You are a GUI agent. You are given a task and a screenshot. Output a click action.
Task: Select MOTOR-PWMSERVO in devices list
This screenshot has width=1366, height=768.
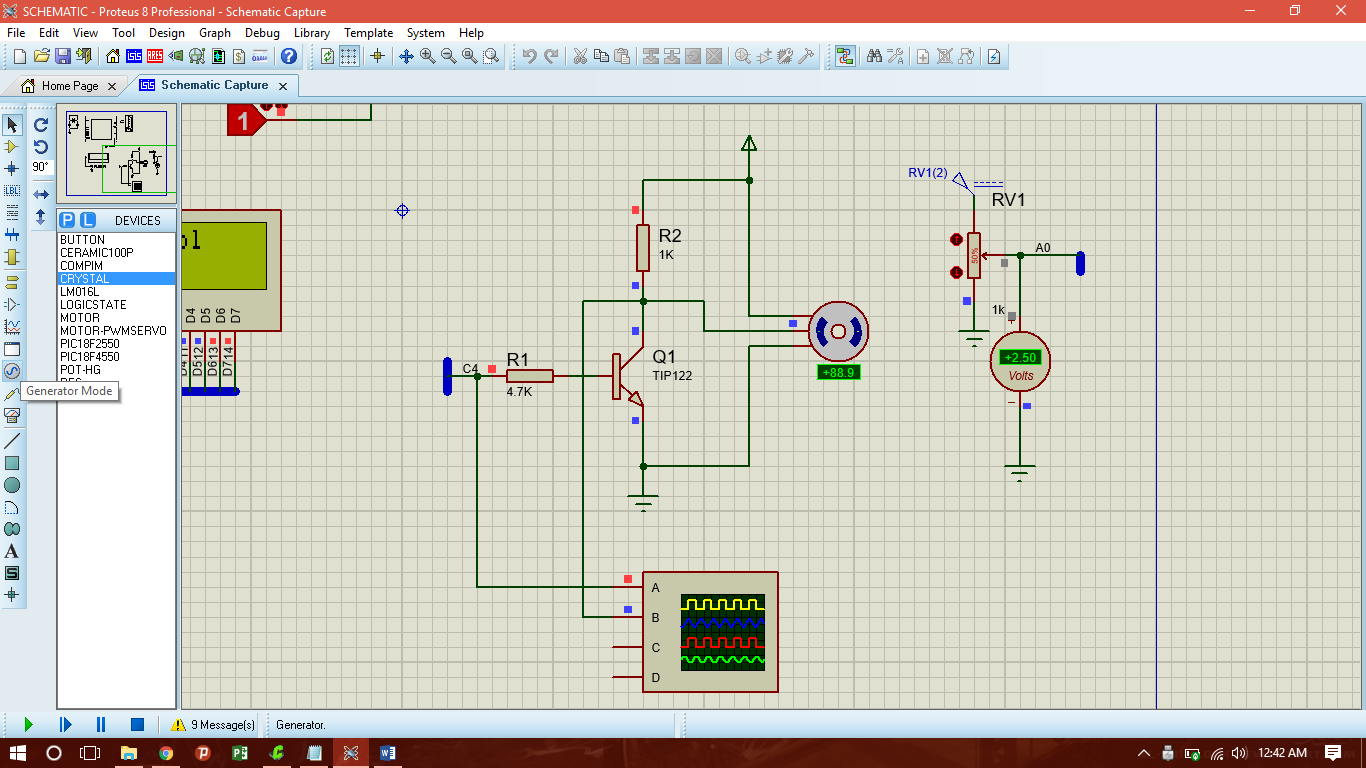(x=116, y=331)
